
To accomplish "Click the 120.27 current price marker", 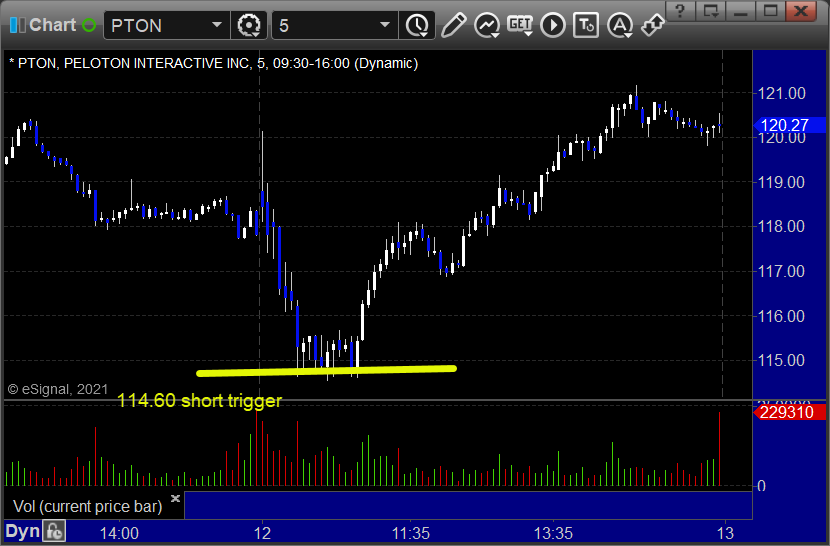I will tap(789, 125).
